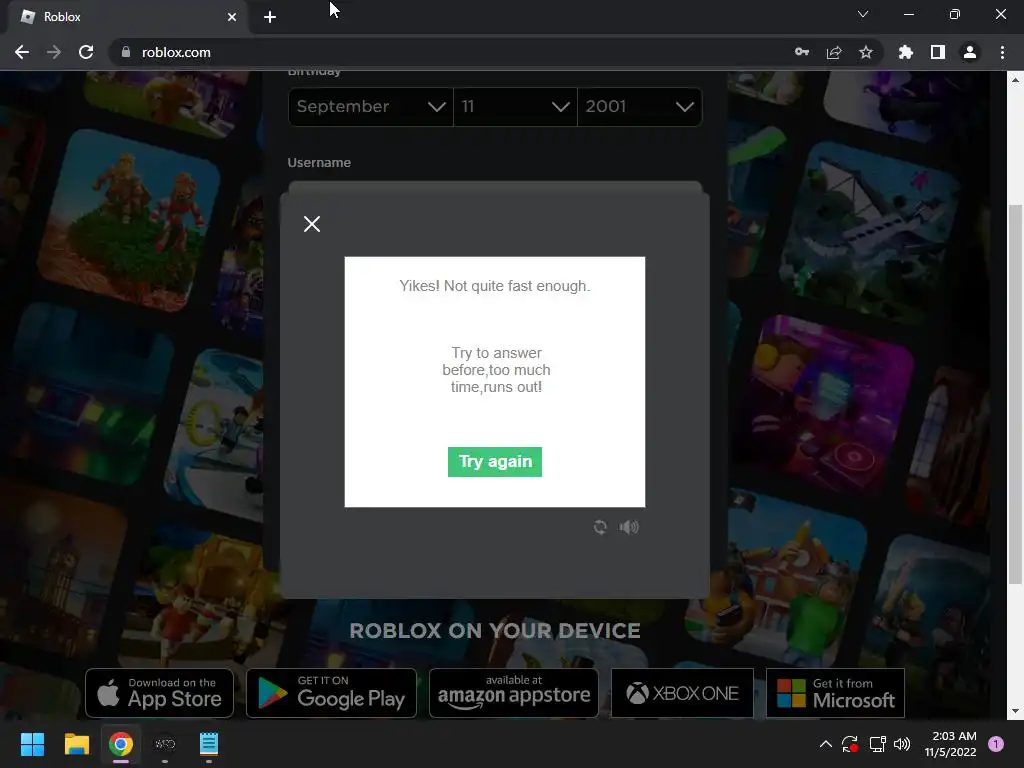The image size is (1024, 768).
Task: Click the padlock site info icon
Action: coord(126,52)
